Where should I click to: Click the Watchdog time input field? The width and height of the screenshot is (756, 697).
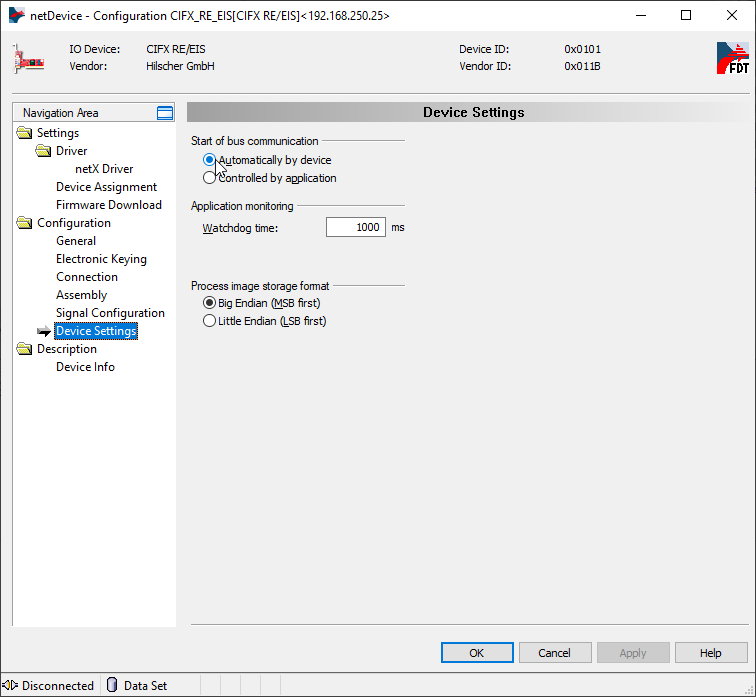pyautogui.click(x=355, y=228)
